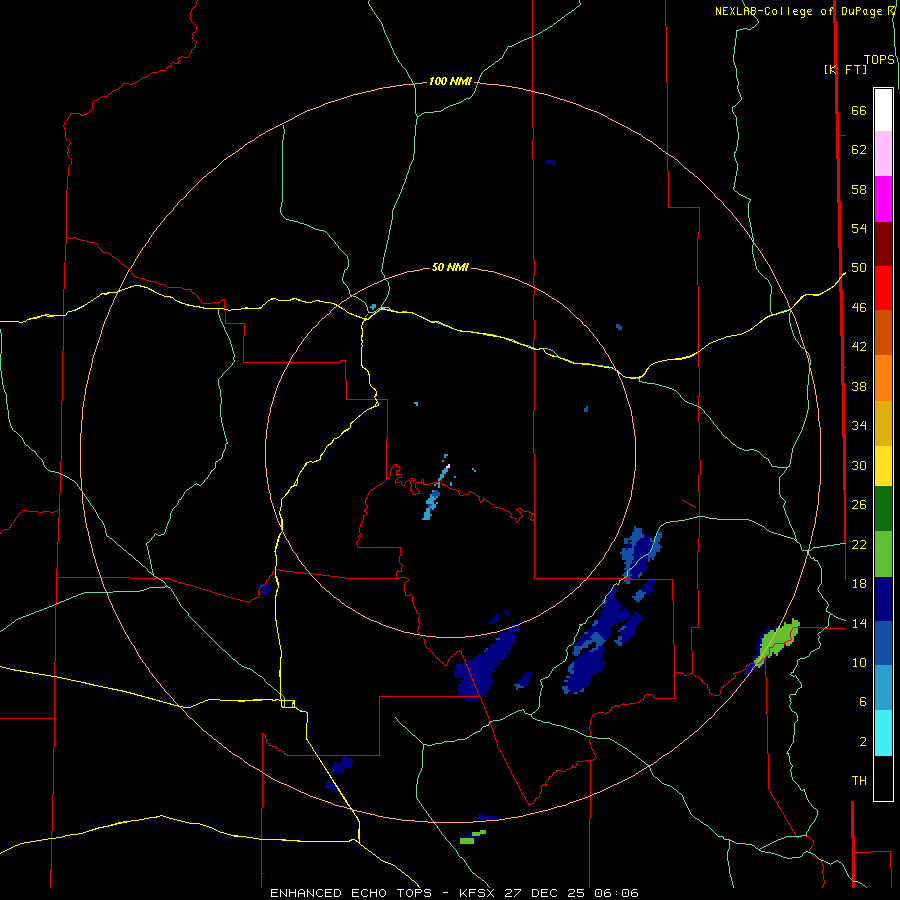The width and height of the screenshot is (900, 900).
Task: Click the dark red legend swatch
Action: point(883,244)
